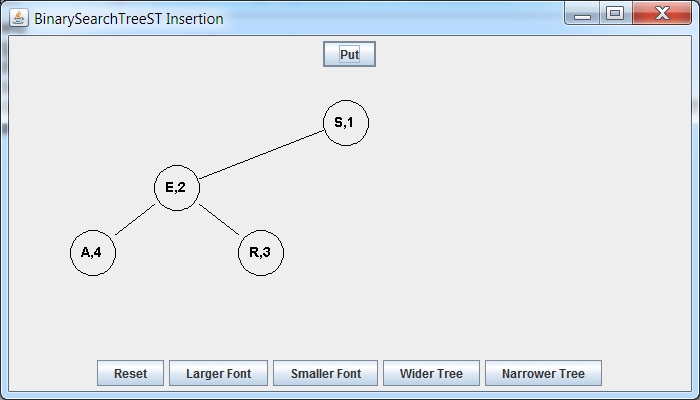The image size is (700, 400).
Task: Select the tree node E,2
Action: [x=177, y=188]
